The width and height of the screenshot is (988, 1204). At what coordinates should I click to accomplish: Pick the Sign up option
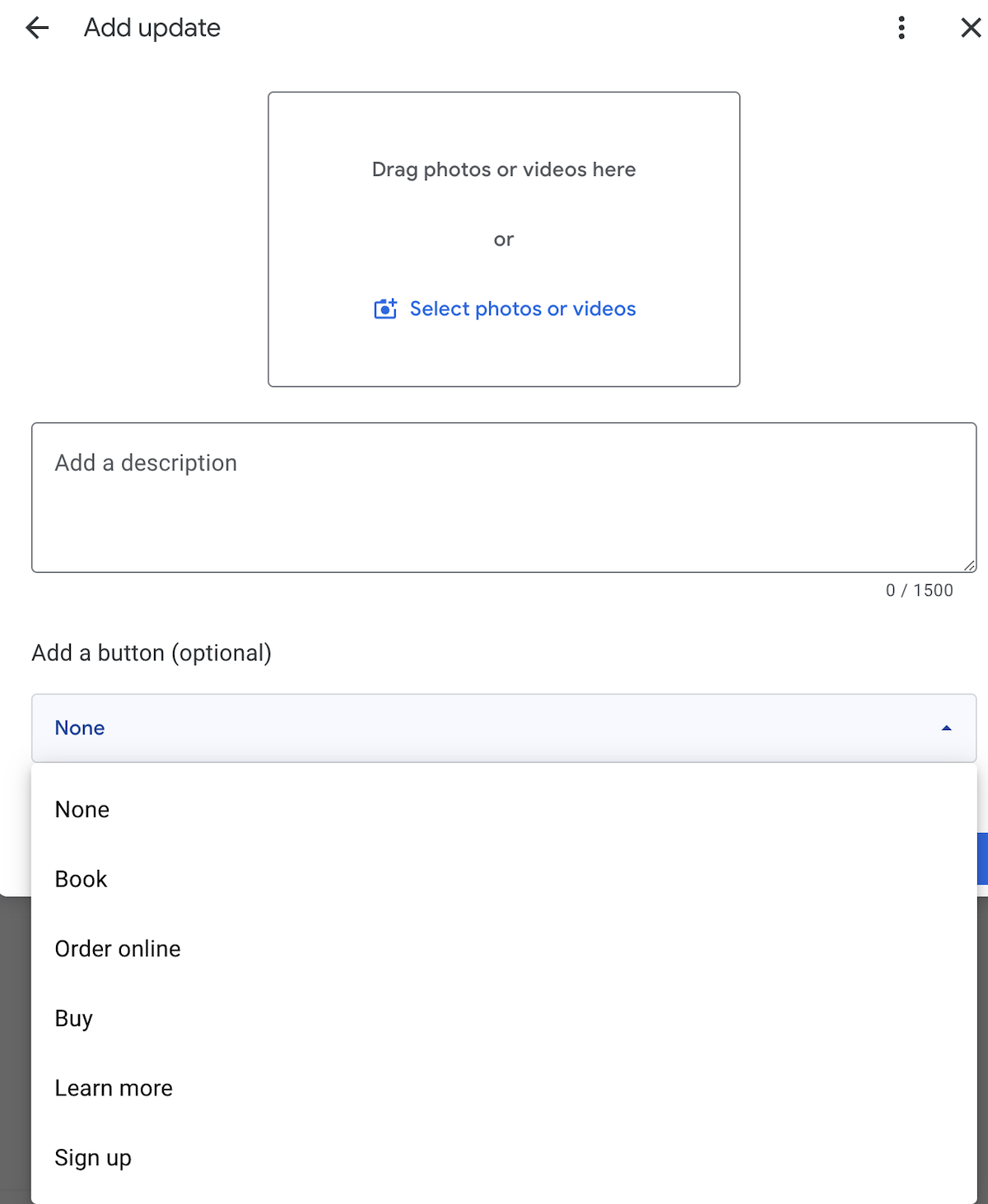(x=504, y=1158)
